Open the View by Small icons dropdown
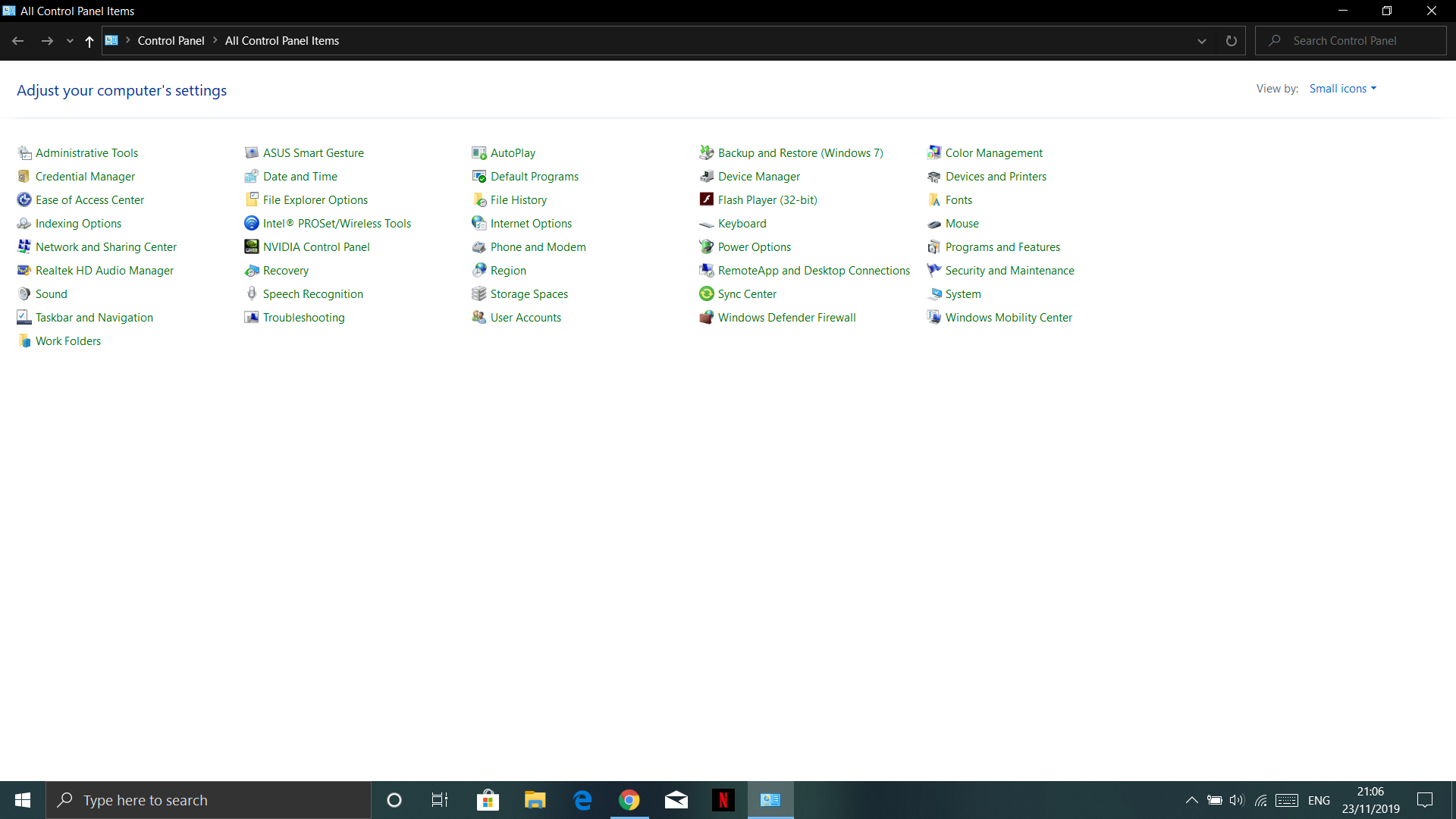The image size is (1456, 819). coord(1342,89)
